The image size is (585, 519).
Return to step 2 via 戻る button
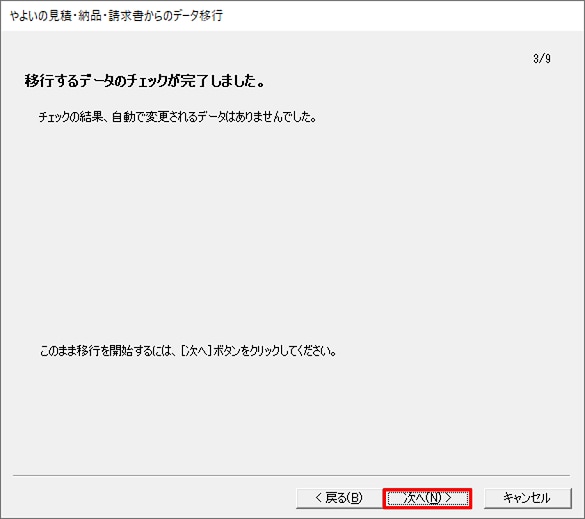point(339,498)
